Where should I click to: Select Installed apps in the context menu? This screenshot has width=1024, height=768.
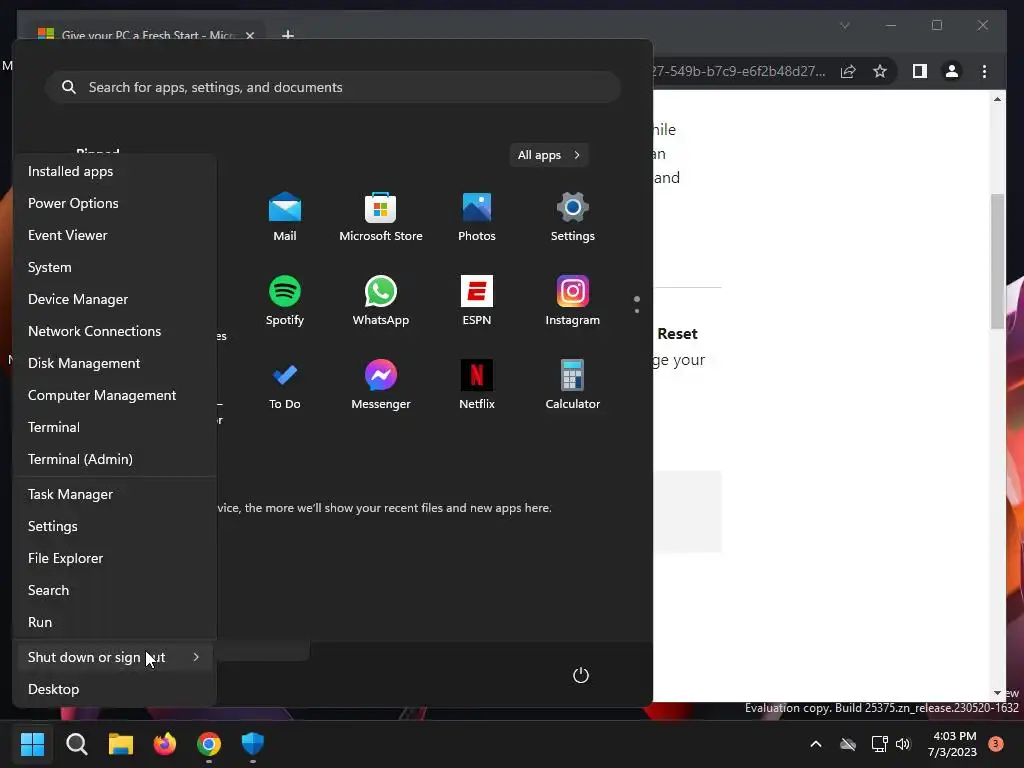[114, 171]
